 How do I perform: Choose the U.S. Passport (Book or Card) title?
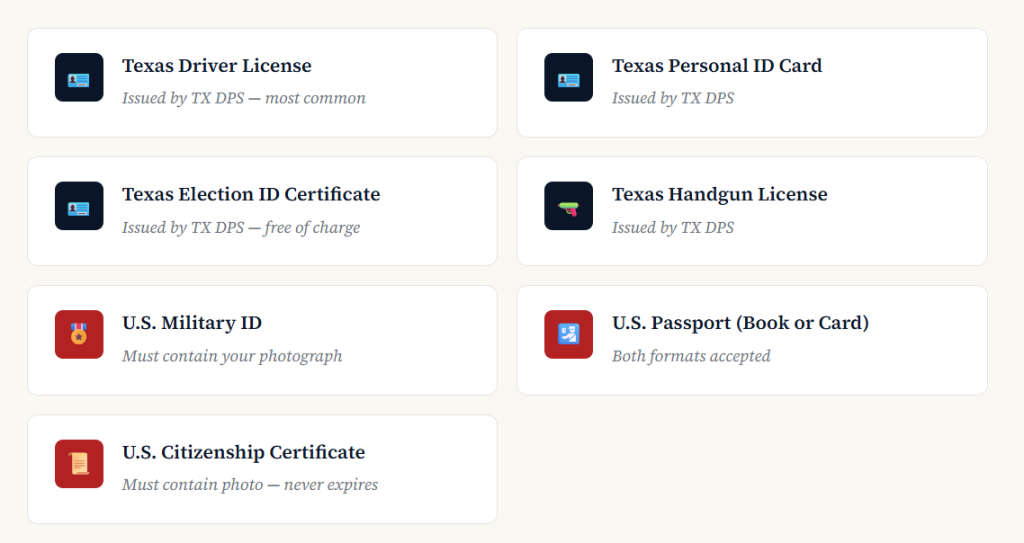740,323
